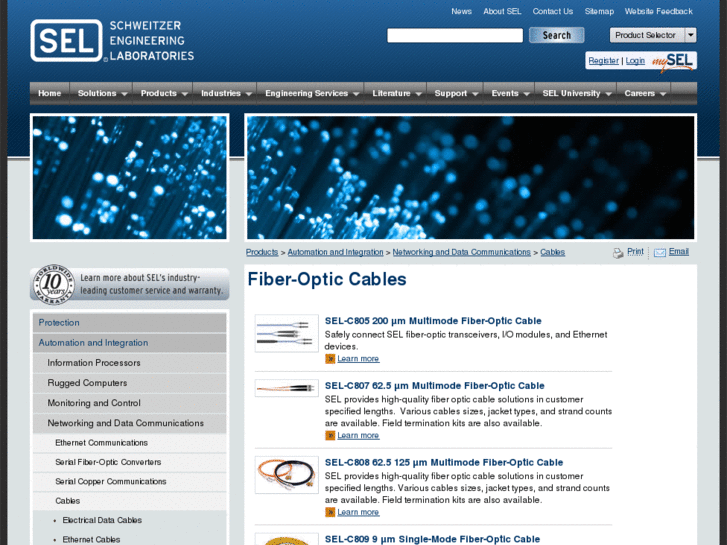The width and height of the screenshot is (727, 545).
Task: Click the SEL-C808 coiled cable thumbnail
Action: [287, 475]
